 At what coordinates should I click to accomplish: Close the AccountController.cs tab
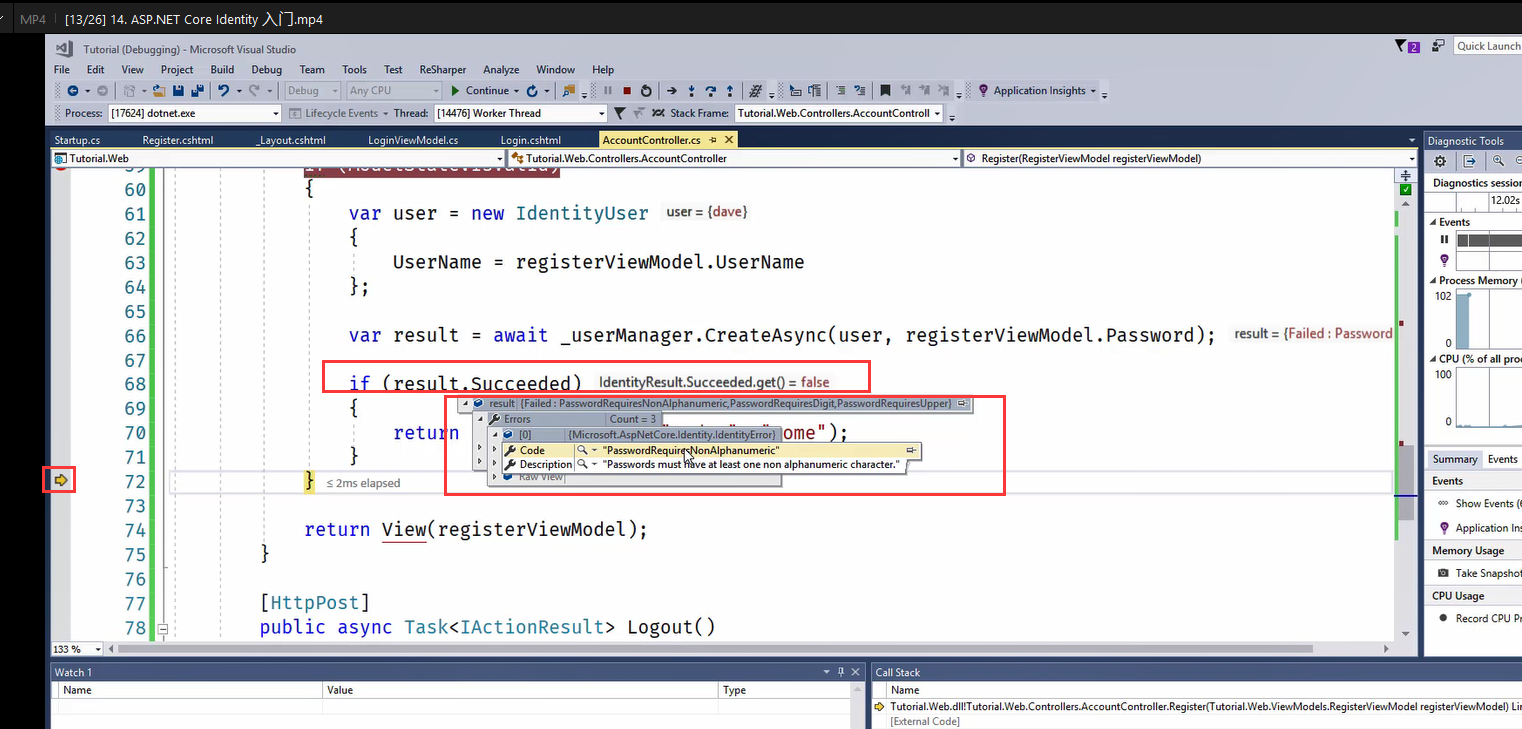click(729, 140)
